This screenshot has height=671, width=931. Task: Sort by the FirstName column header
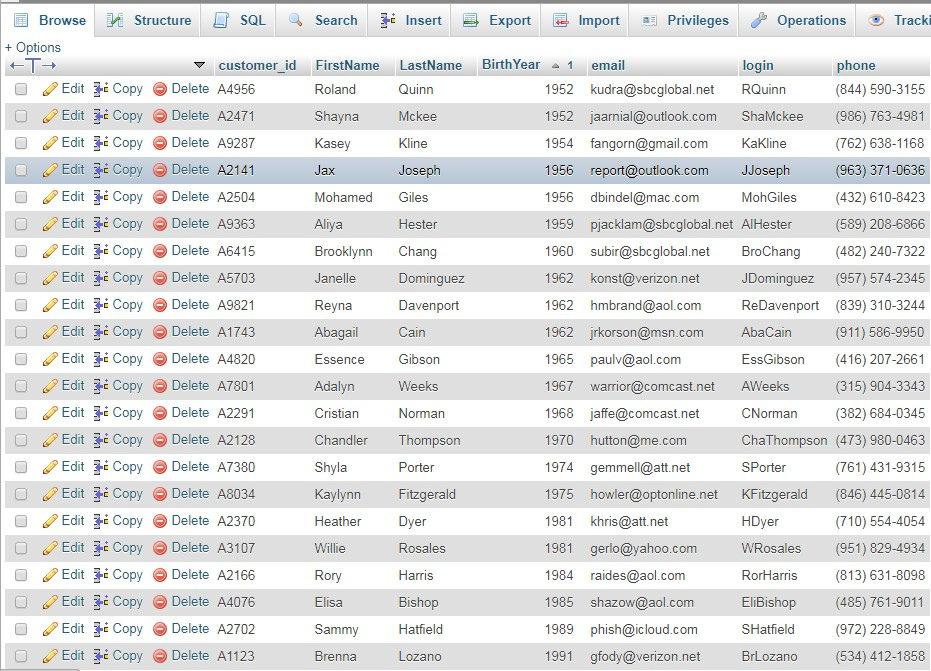click(347, 65)
